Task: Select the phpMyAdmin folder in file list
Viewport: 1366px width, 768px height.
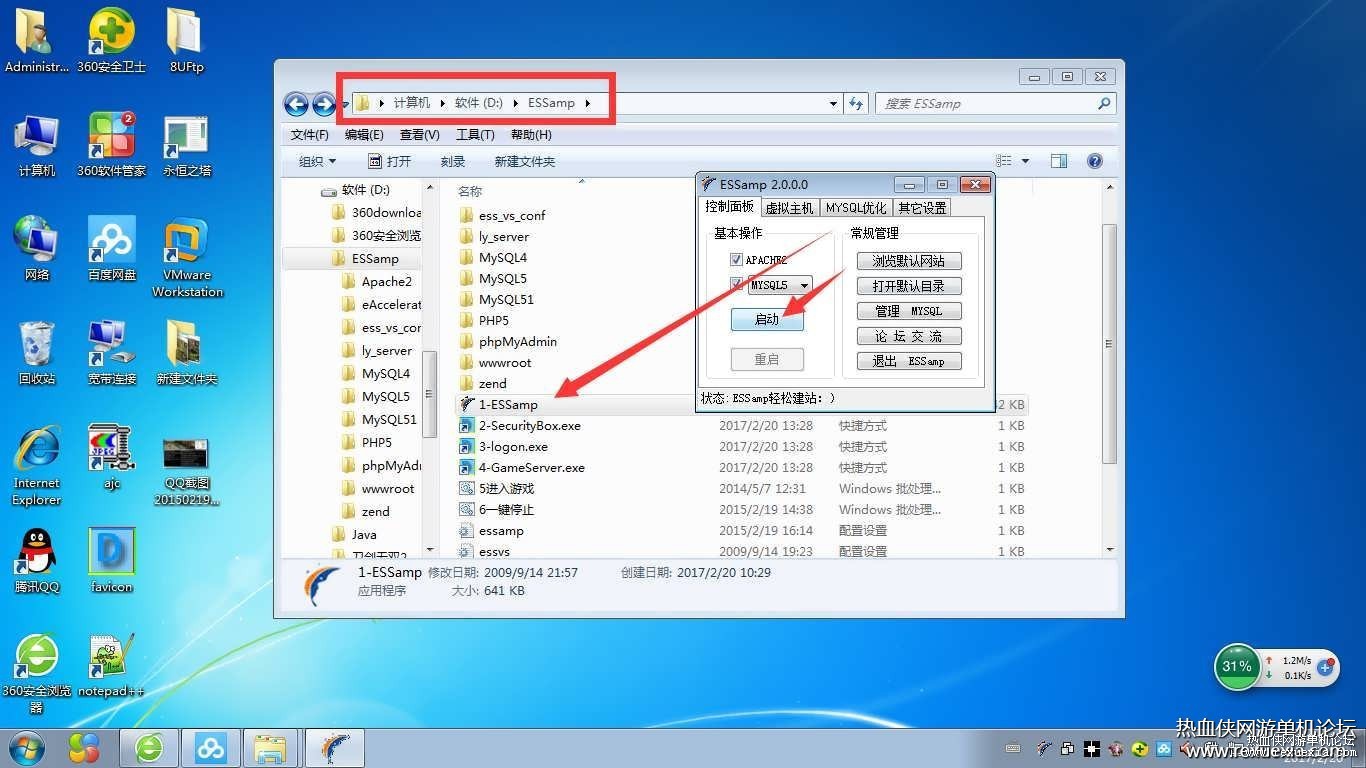Action: coord(517,341)
